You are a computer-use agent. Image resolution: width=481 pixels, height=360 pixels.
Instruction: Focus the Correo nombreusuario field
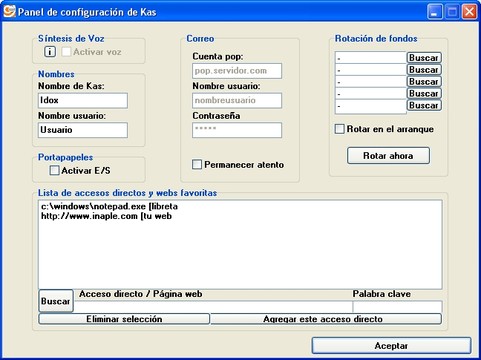point(237,100)
